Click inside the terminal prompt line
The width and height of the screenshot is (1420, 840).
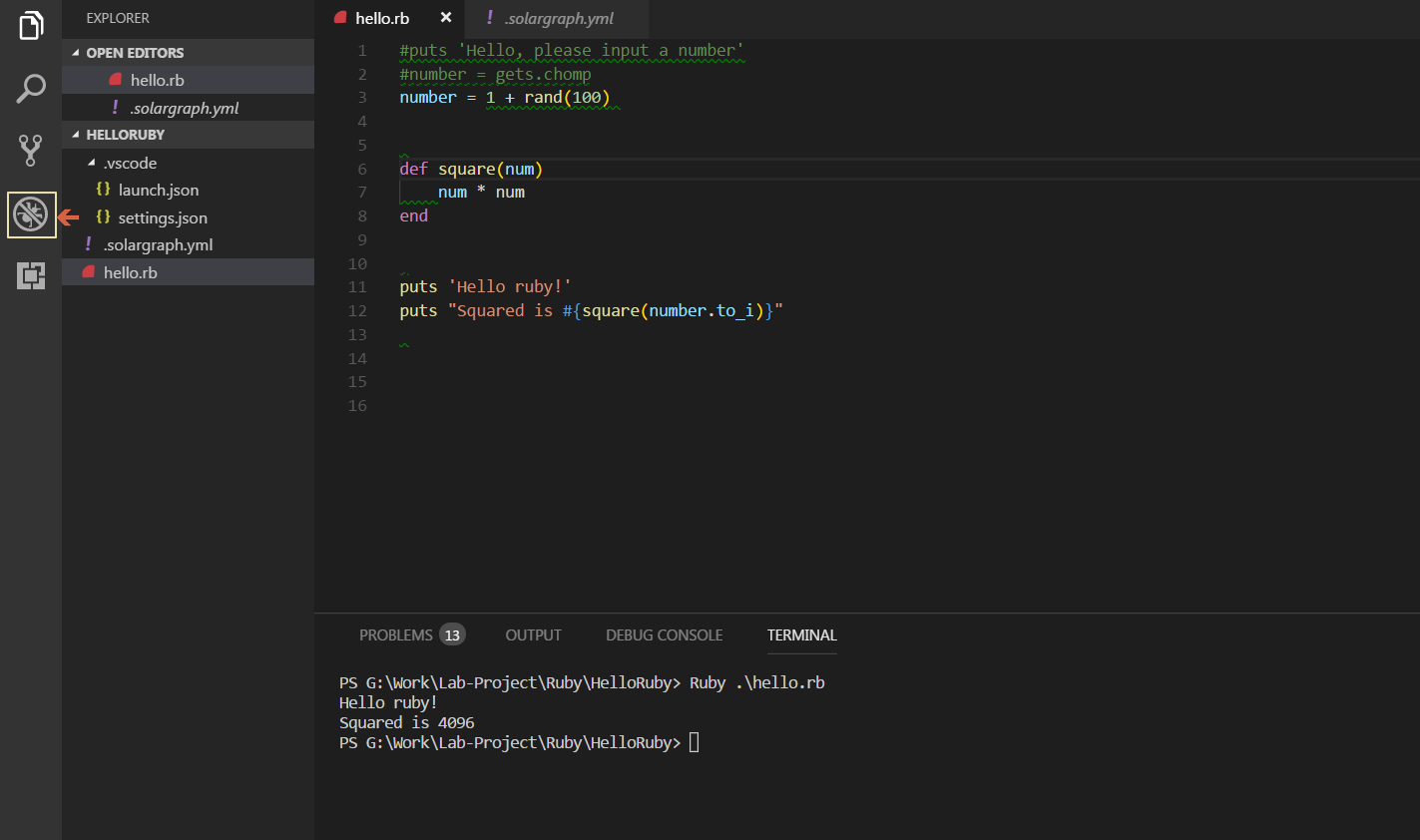click(692, 742)
